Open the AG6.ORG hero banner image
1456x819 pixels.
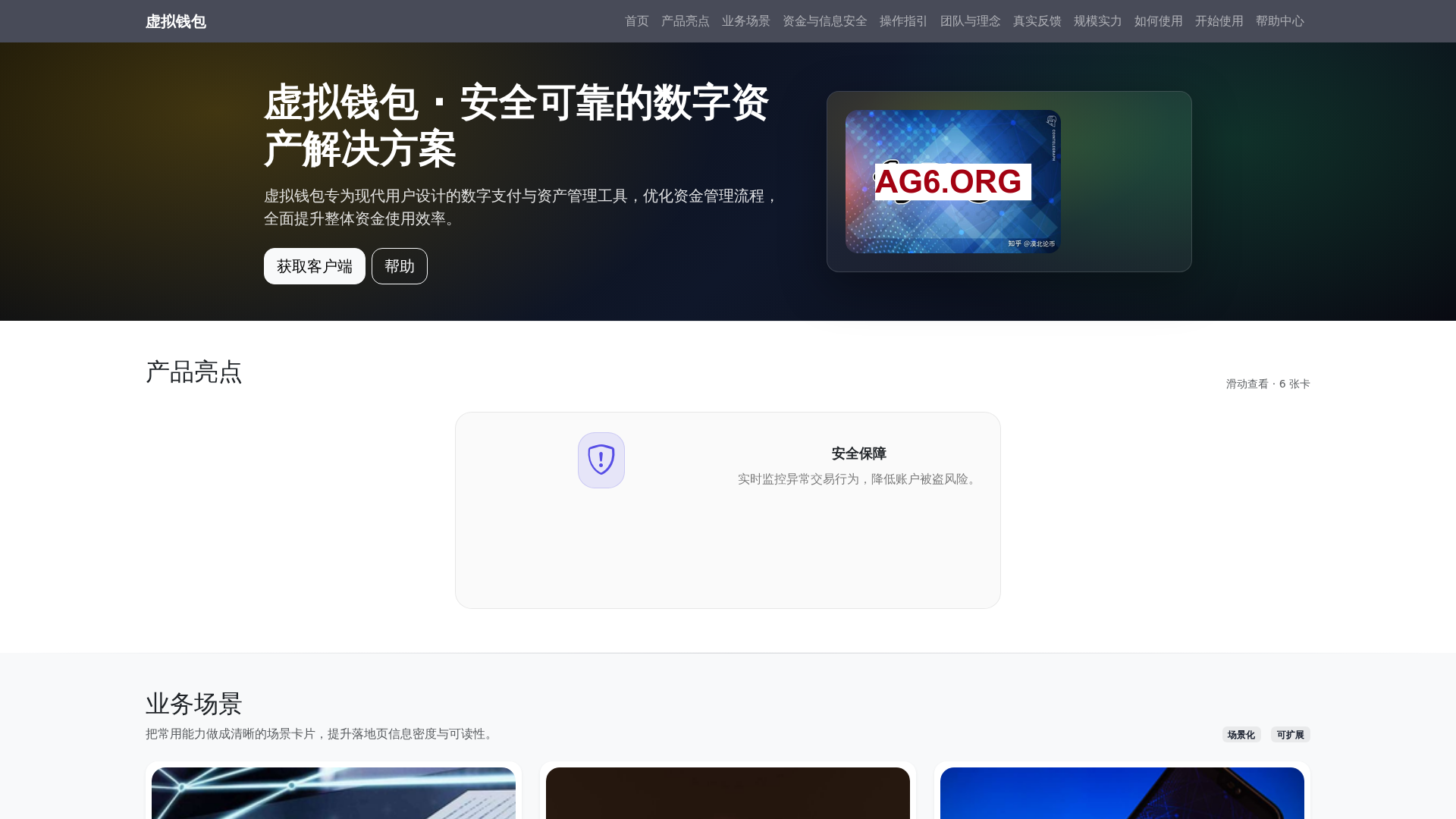pos(953,181)
